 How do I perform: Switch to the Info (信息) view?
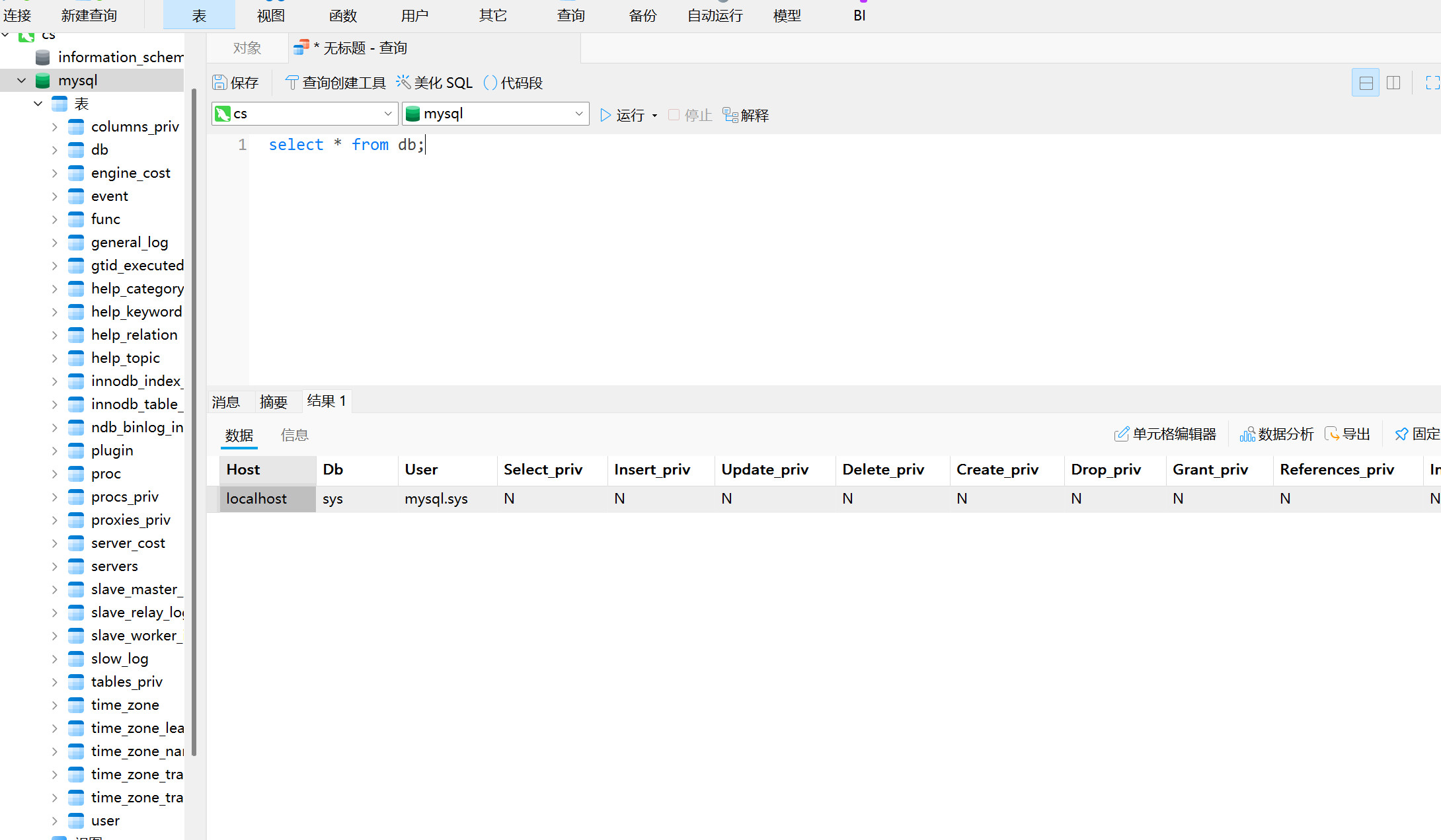click(x=294, y=435)
